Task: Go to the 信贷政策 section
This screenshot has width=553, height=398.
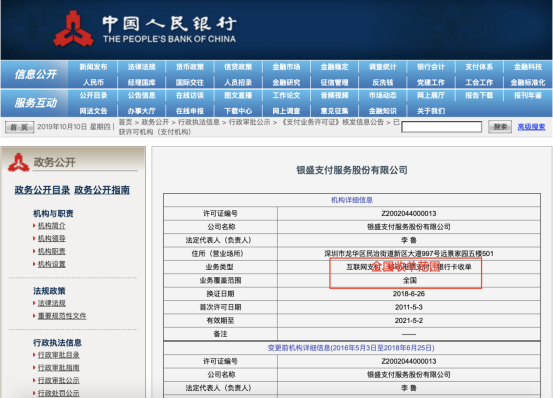Action: (238, 67)
